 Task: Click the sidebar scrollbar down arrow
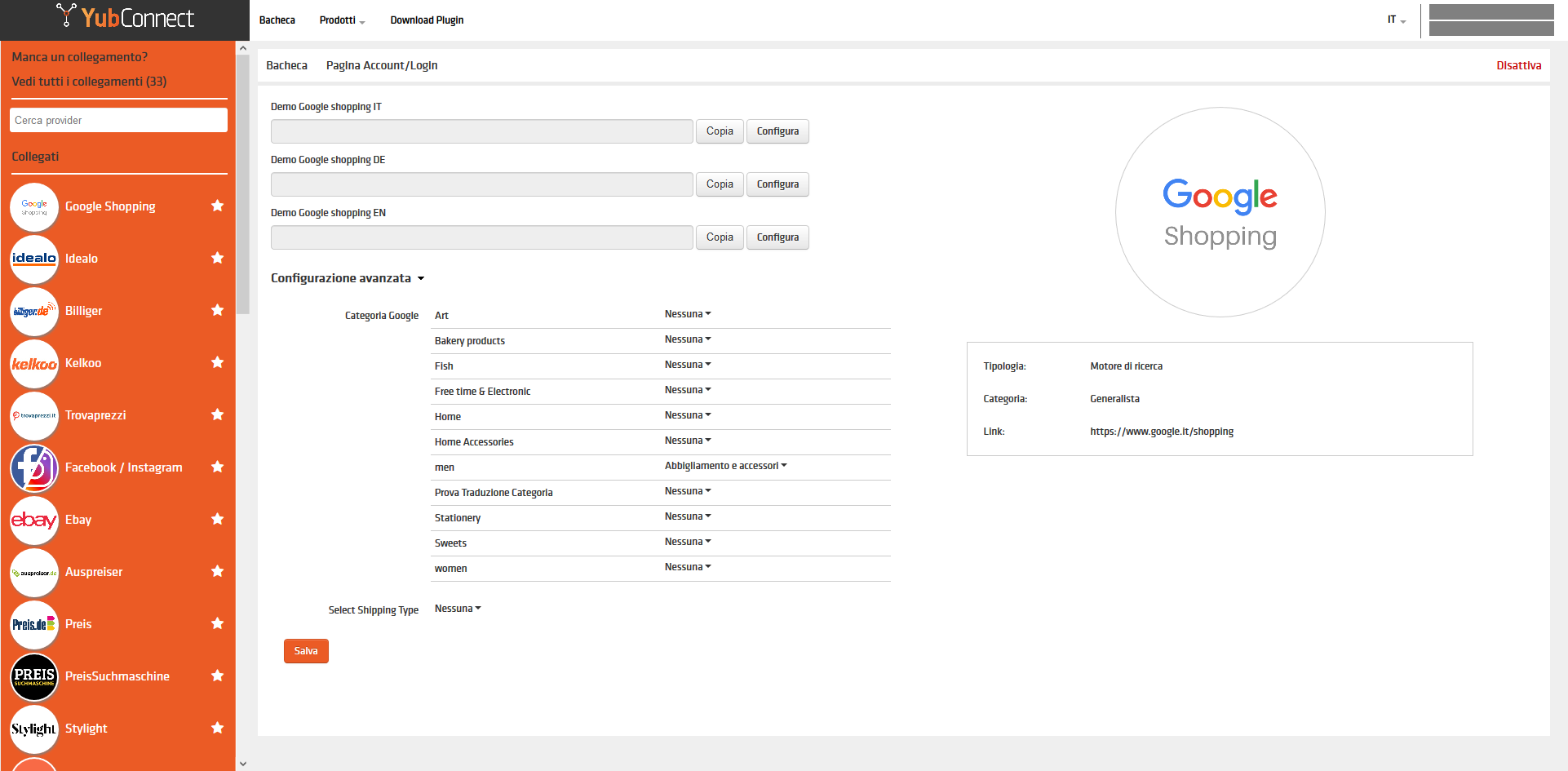coord(242,764)
